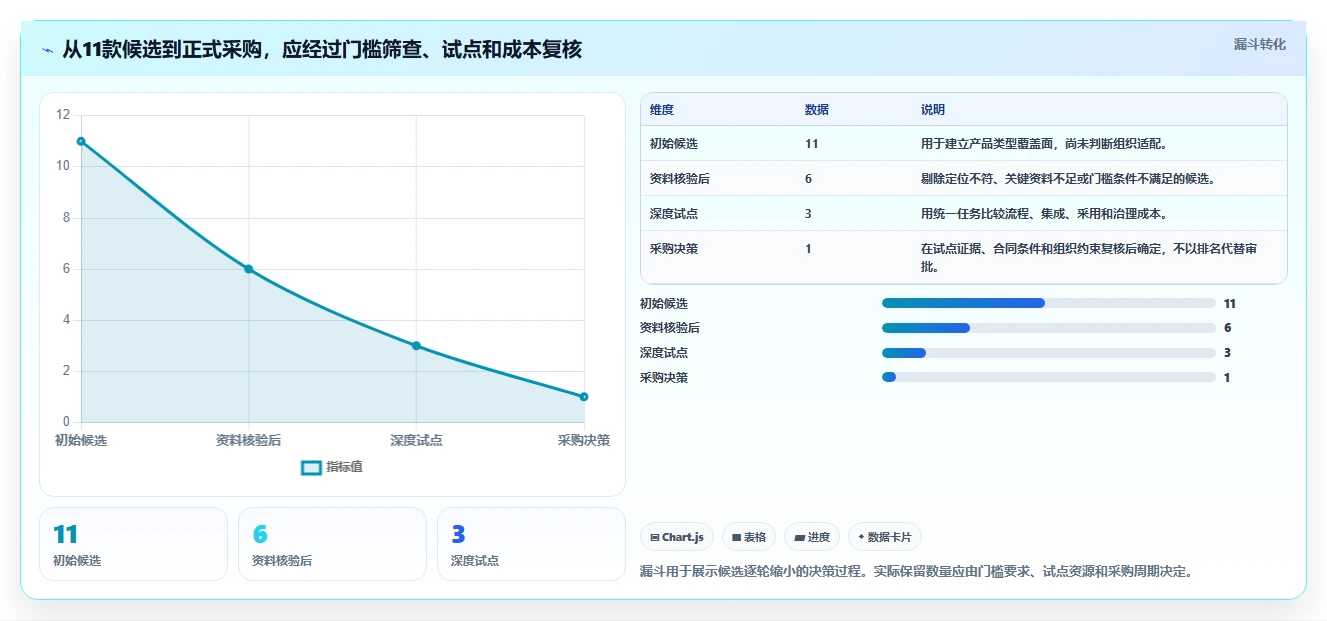Image resolution: width=1327 pixels, height=621 pixels.
Task: Click the Chart.js tag chip
Action: click(677, 537)
